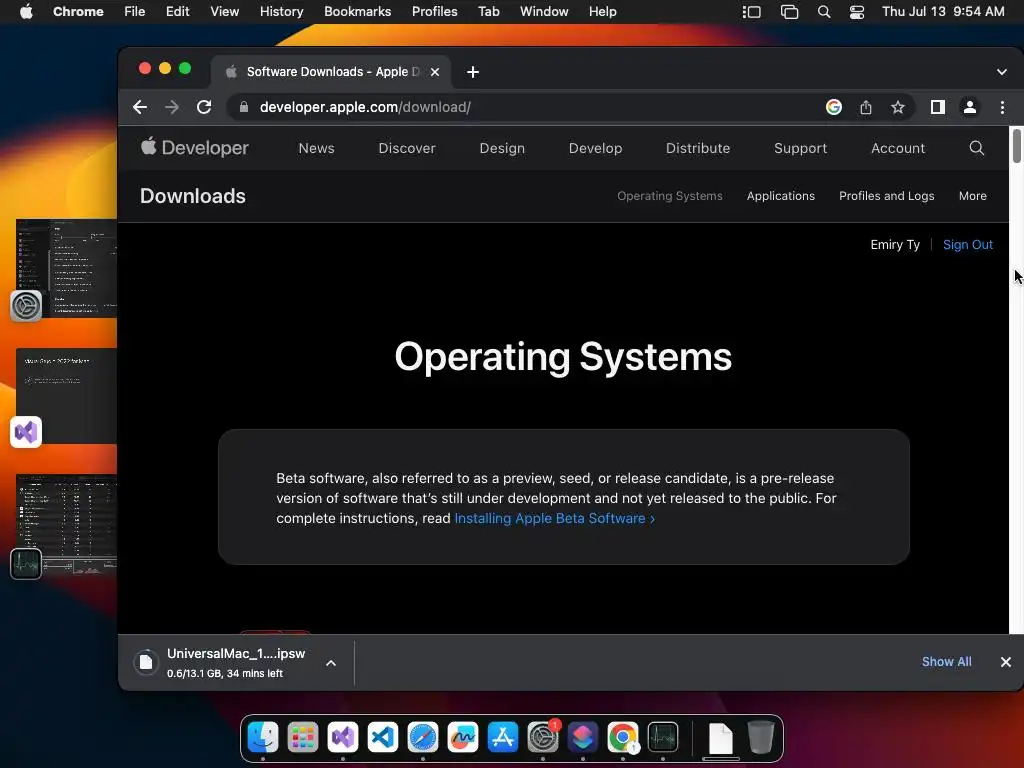The image size is (1024, 768).
Task: Open Launchpad from the Dock
Action: (x=302, y=737)
